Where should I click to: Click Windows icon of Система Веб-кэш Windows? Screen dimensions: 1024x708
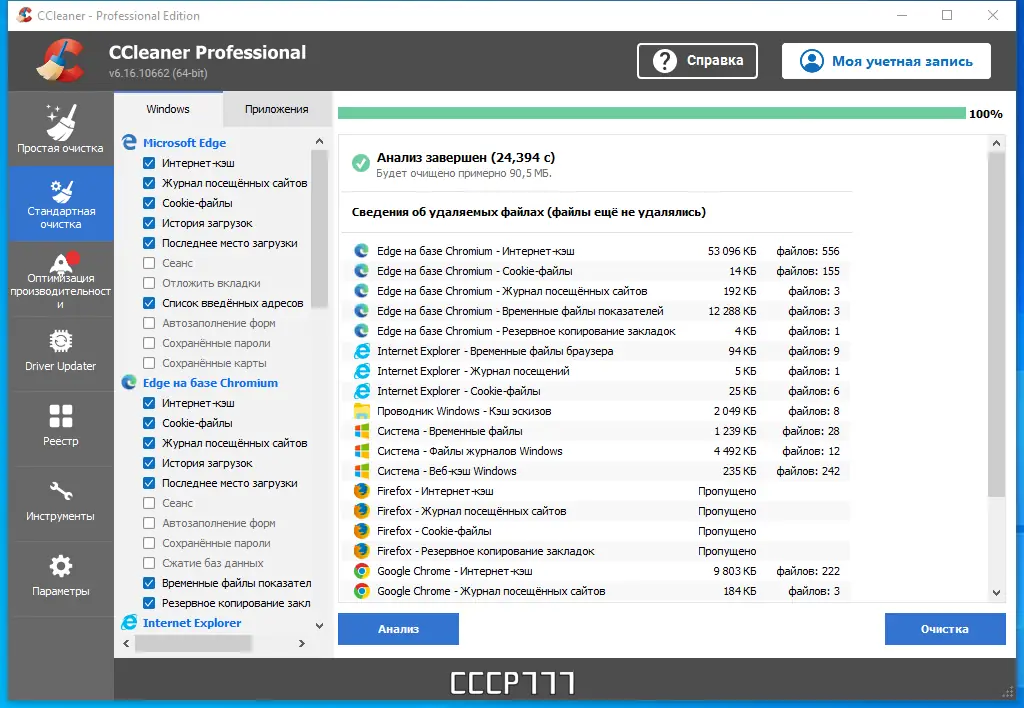pos(361,471)
